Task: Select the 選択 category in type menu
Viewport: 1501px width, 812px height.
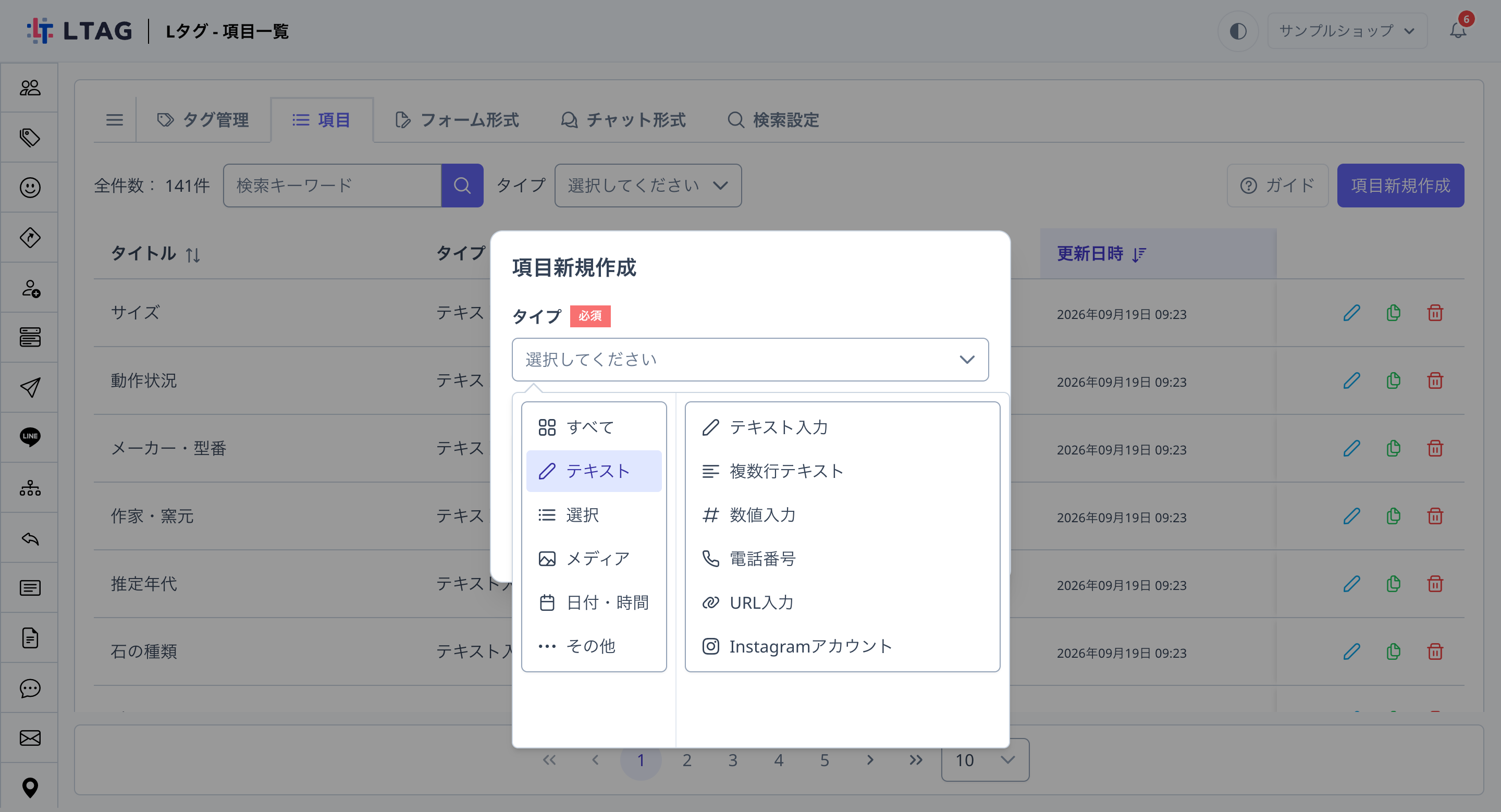Action: 594,515
